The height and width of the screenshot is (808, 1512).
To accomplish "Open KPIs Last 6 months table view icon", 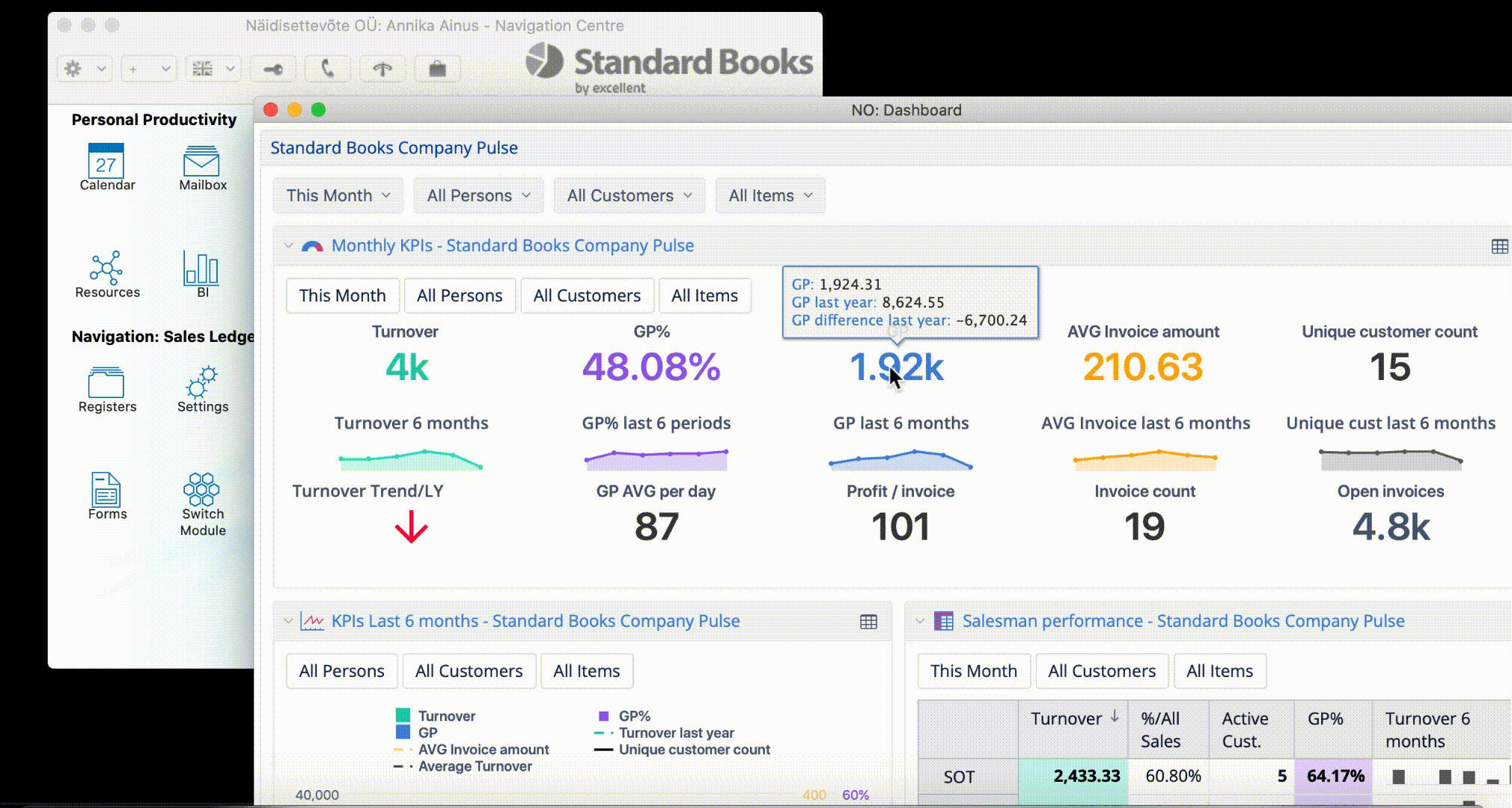I will (x=868, y=622).
